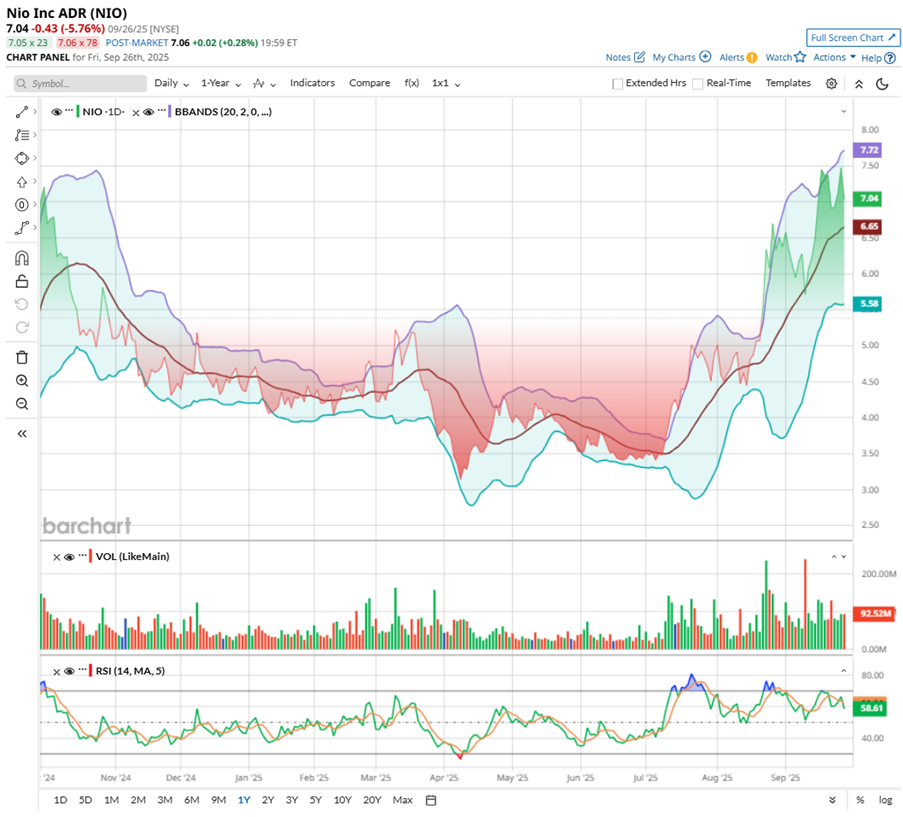This screenshot has width=903, height=817.
Task: Open the Fibonacci circle tool
Action: click(x=21, y=204)
